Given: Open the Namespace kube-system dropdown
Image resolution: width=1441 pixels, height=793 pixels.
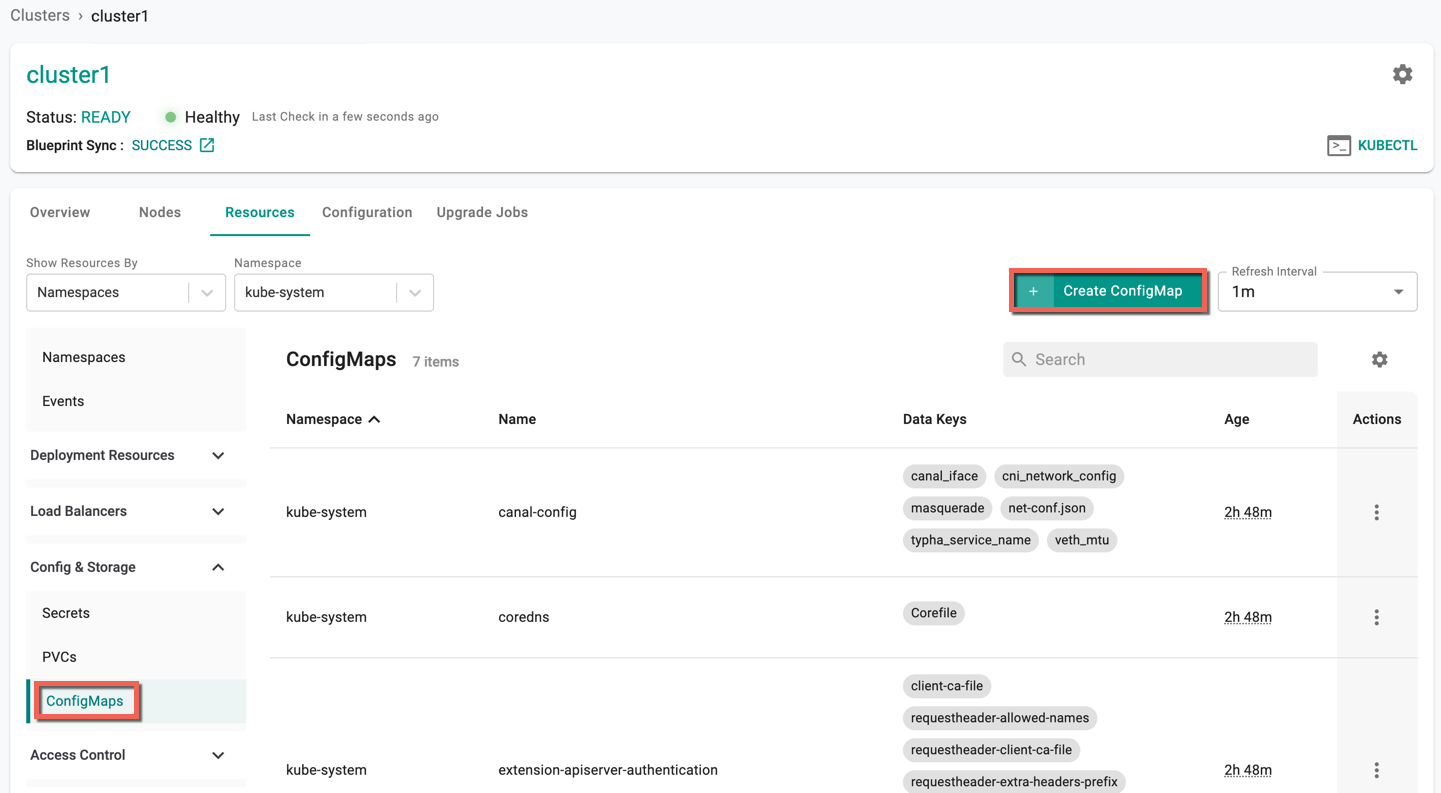Looking at the screenshot, I should pyautogui.click(x=333, y=292).
